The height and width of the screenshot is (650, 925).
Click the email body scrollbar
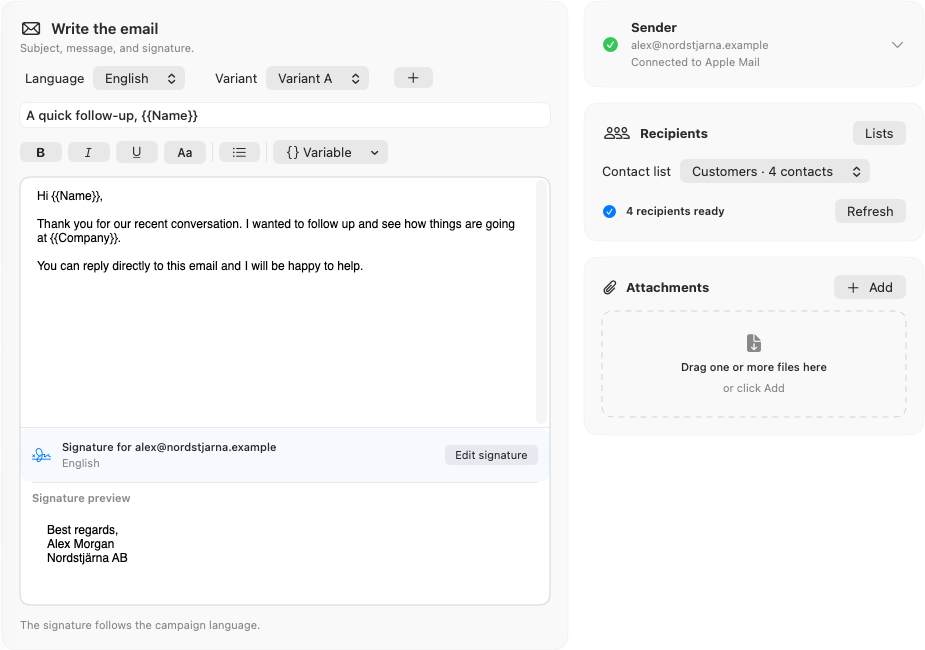541,302
